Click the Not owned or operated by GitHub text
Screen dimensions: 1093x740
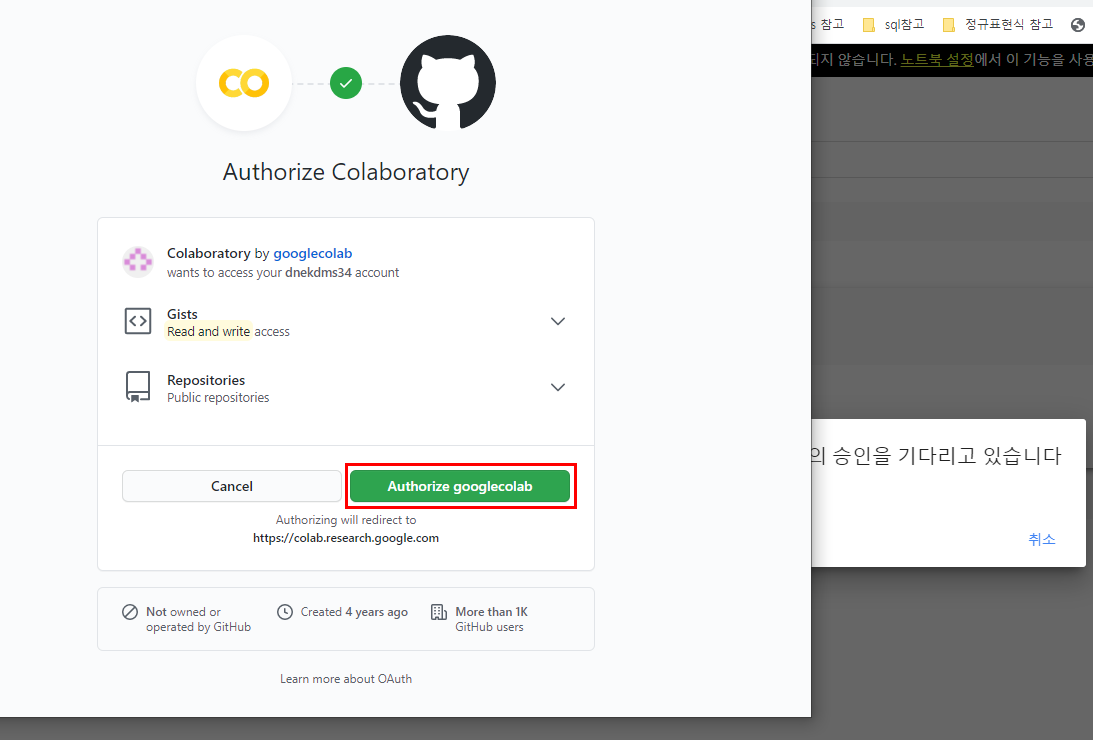(x=198, y=619)
